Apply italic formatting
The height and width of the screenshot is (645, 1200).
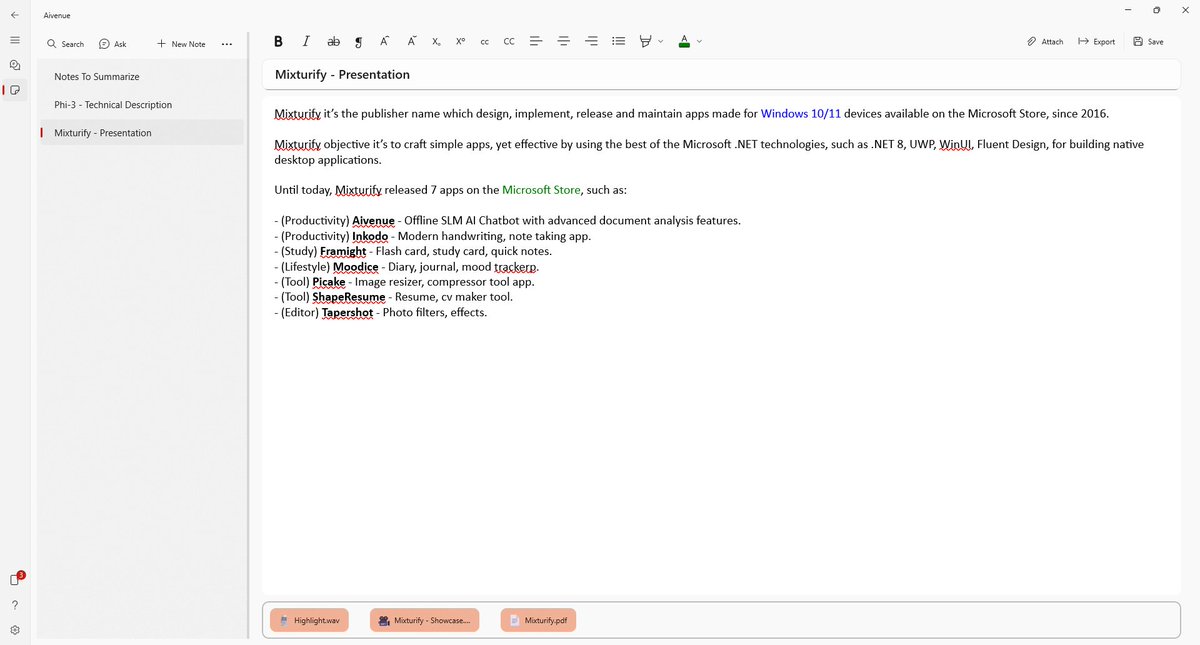click(306, 42)
